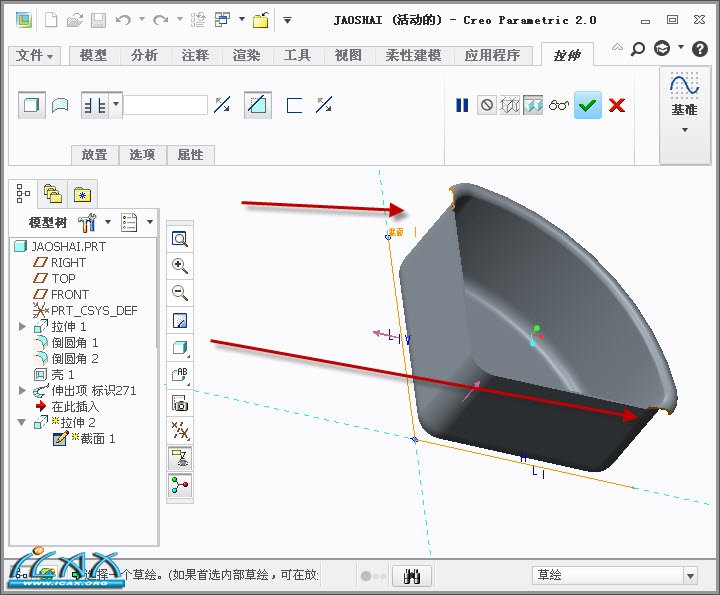Select the favorites navigator tab
The height and width of the screenshot is (595, 720).
(82, 195)
